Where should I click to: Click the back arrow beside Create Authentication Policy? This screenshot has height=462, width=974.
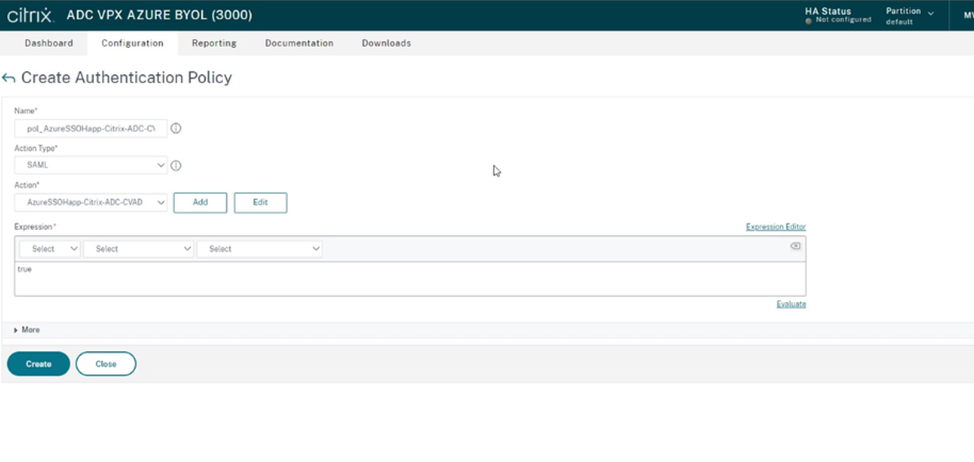click(x=8, y=78)
